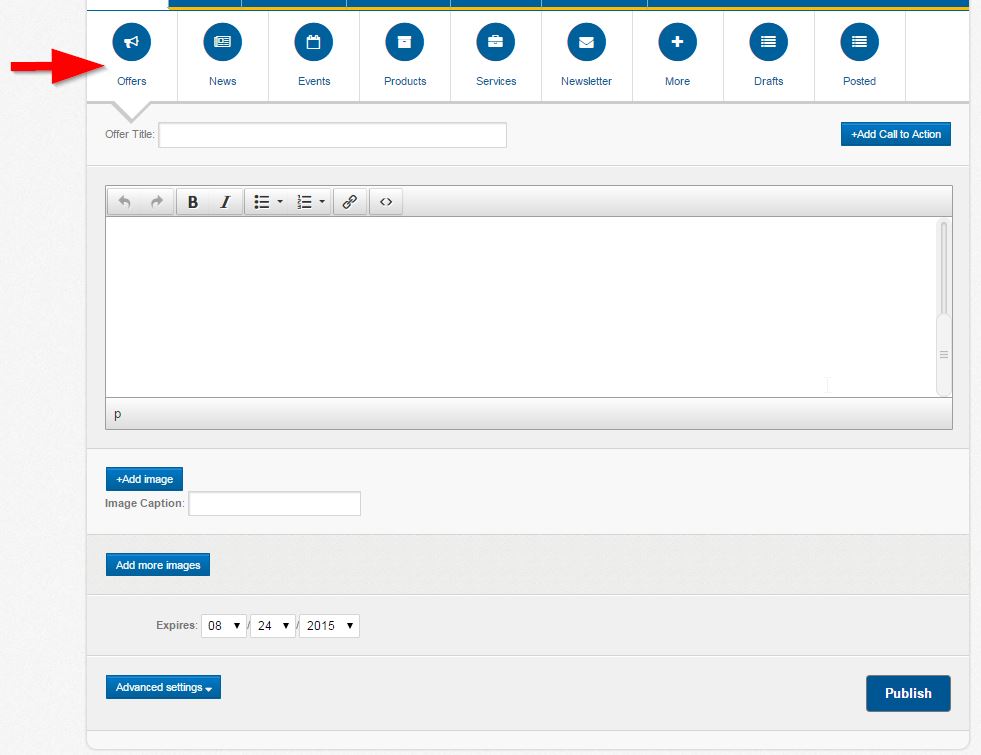Focus the Offer Title field
981x755 pixels.
[x=332, y=135]
